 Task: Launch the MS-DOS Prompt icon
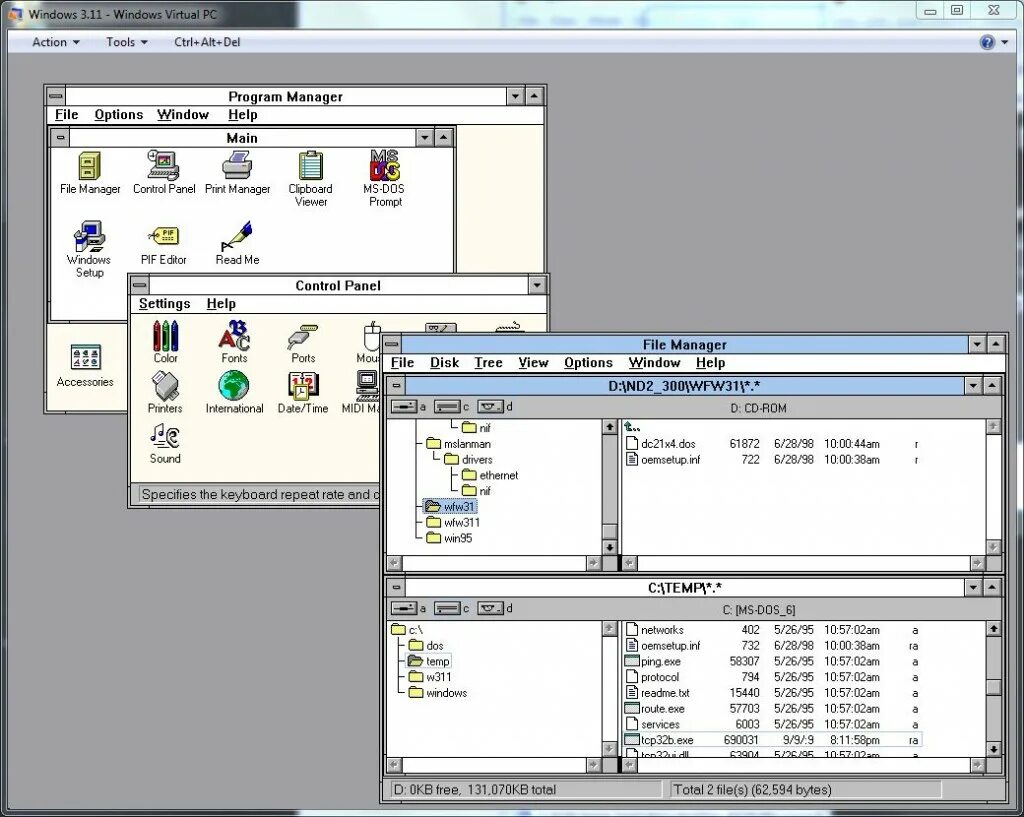(x=385, y=179)
